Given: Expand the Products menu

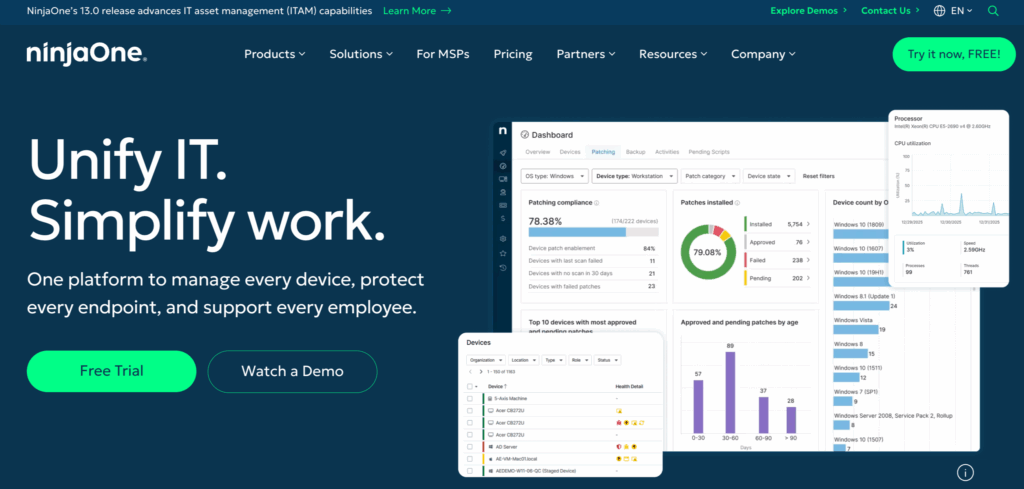Looking at the screenshot, I should tap(274, 54).
